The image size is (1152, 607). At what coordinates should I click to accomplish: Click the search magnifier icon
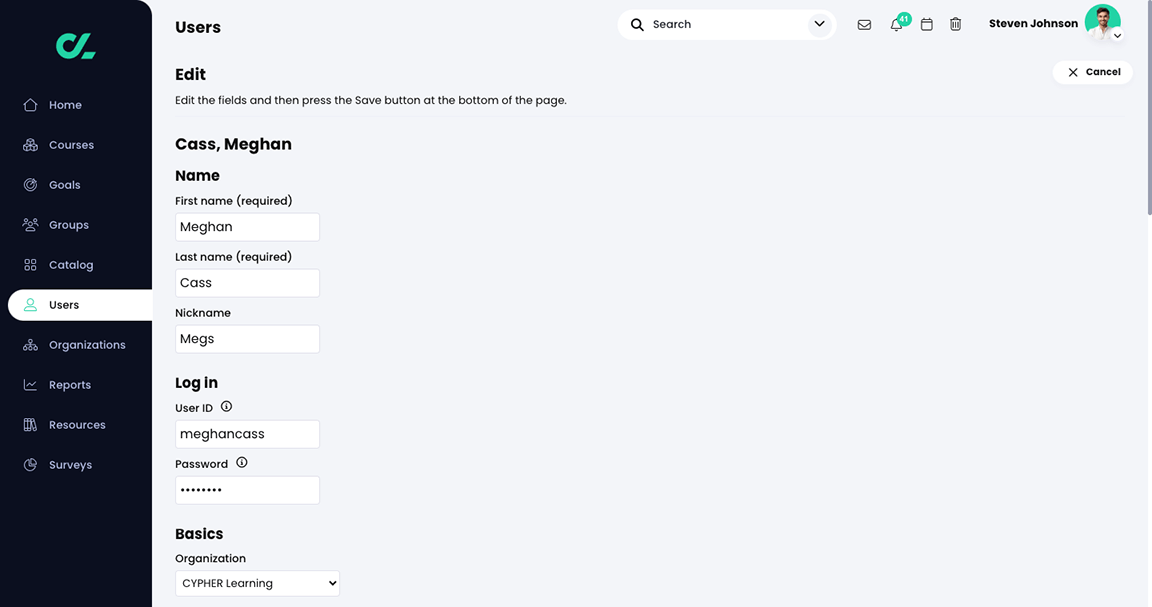637,24
